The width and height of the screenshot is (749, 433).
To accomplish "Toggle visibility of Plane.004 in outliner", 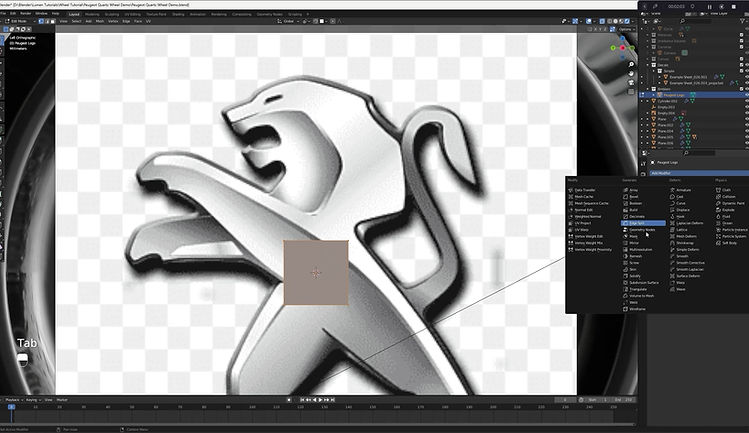I will (x=747, y=131).
